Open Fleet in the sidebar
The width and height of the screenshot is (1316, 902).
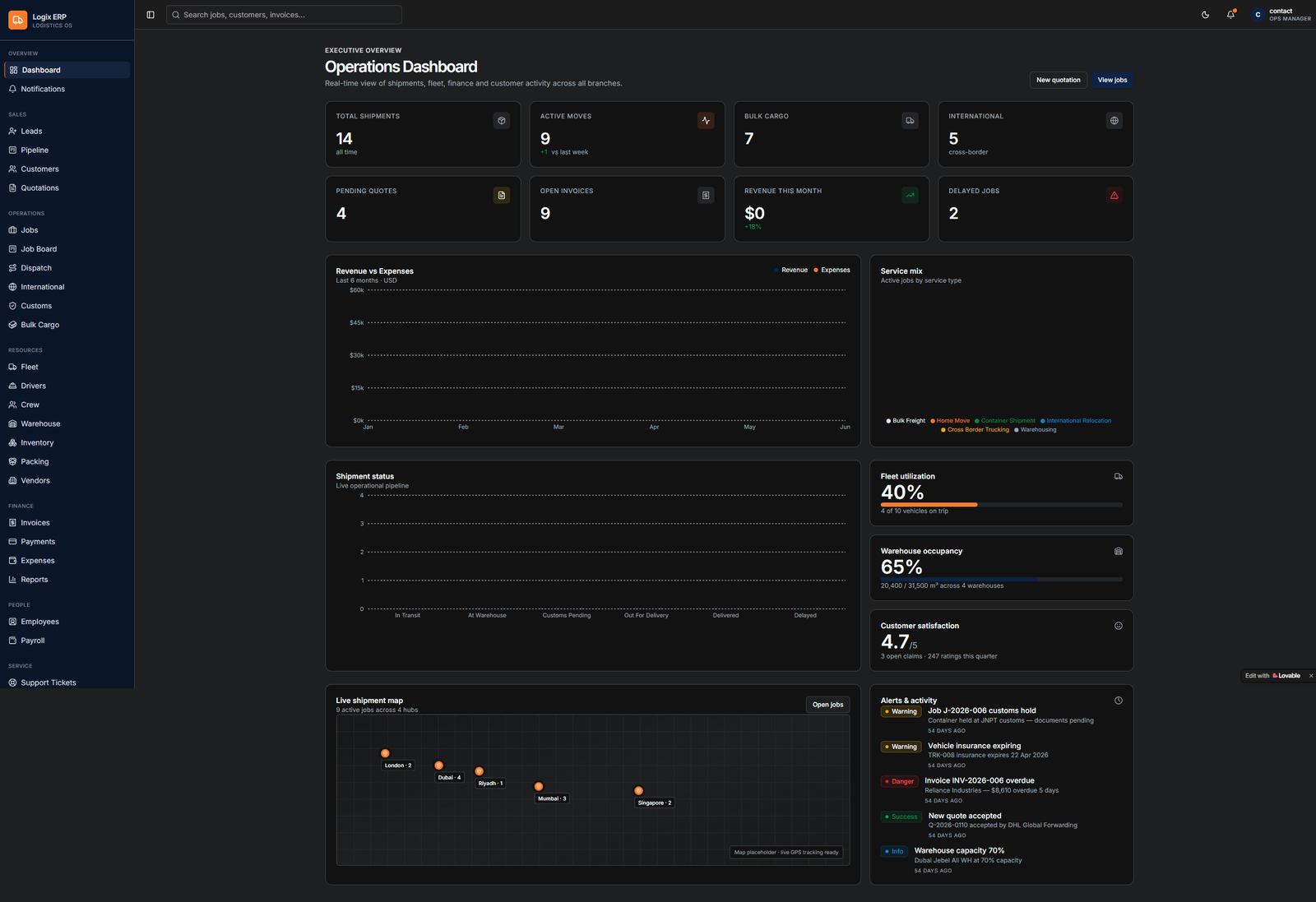(x=67, y=367)
